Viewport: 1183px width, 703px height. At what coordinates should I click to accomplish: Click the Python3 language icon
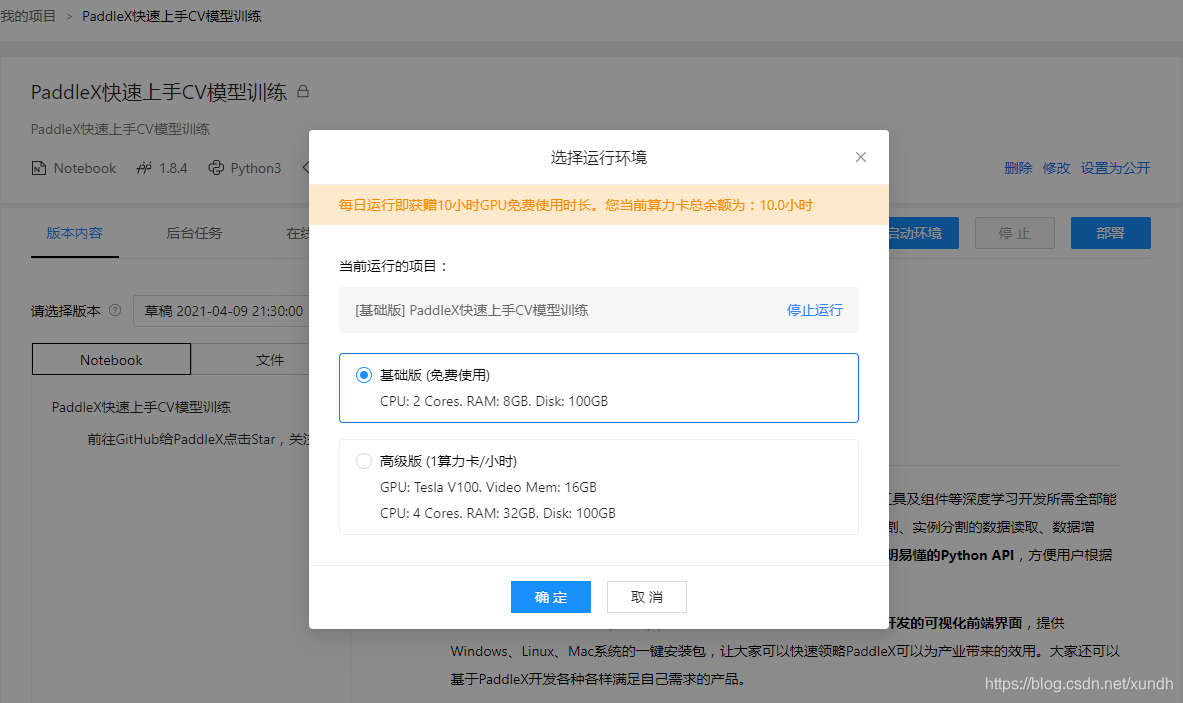(x=216, y=167)
